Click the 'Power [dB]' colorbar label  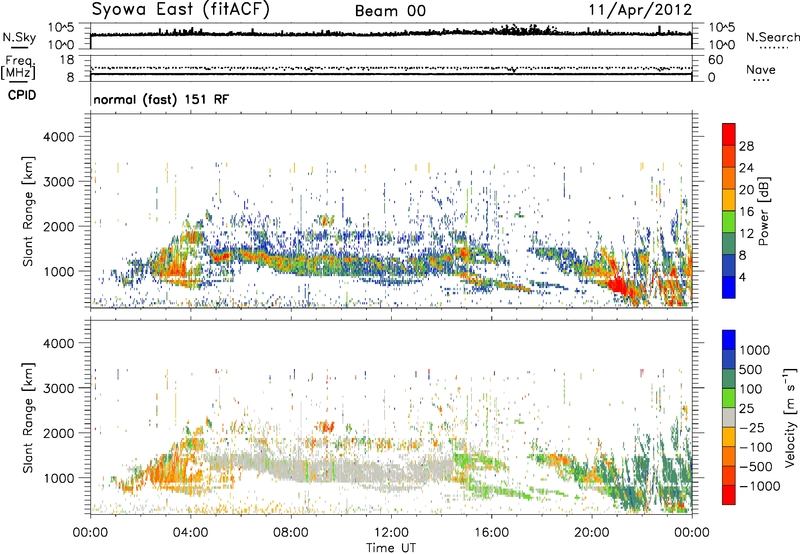coord(764,211)
